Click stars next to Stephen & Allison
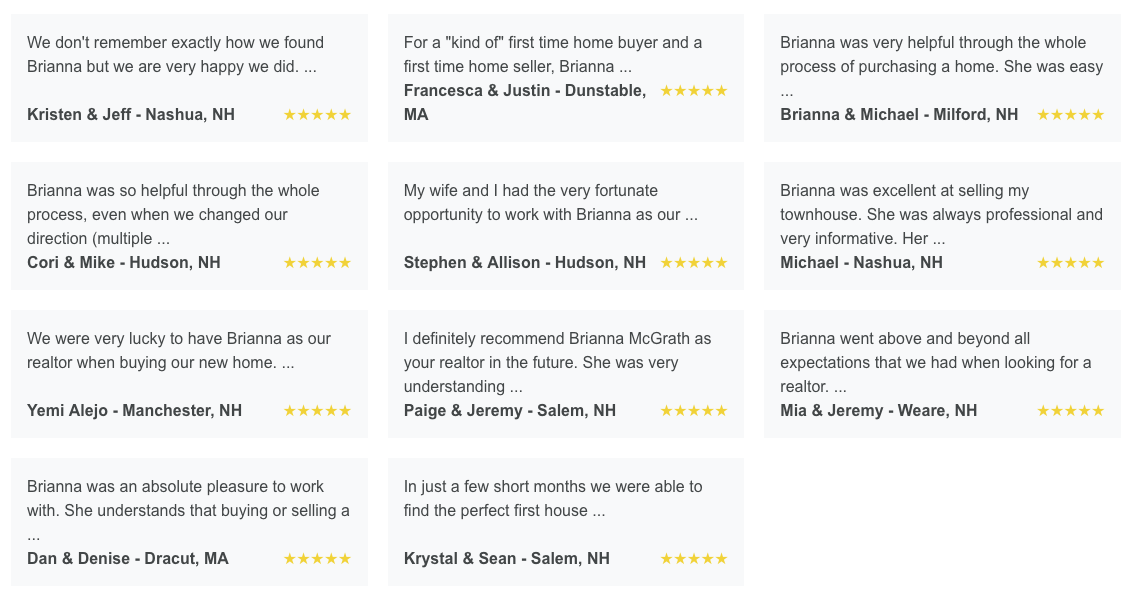 694,263
